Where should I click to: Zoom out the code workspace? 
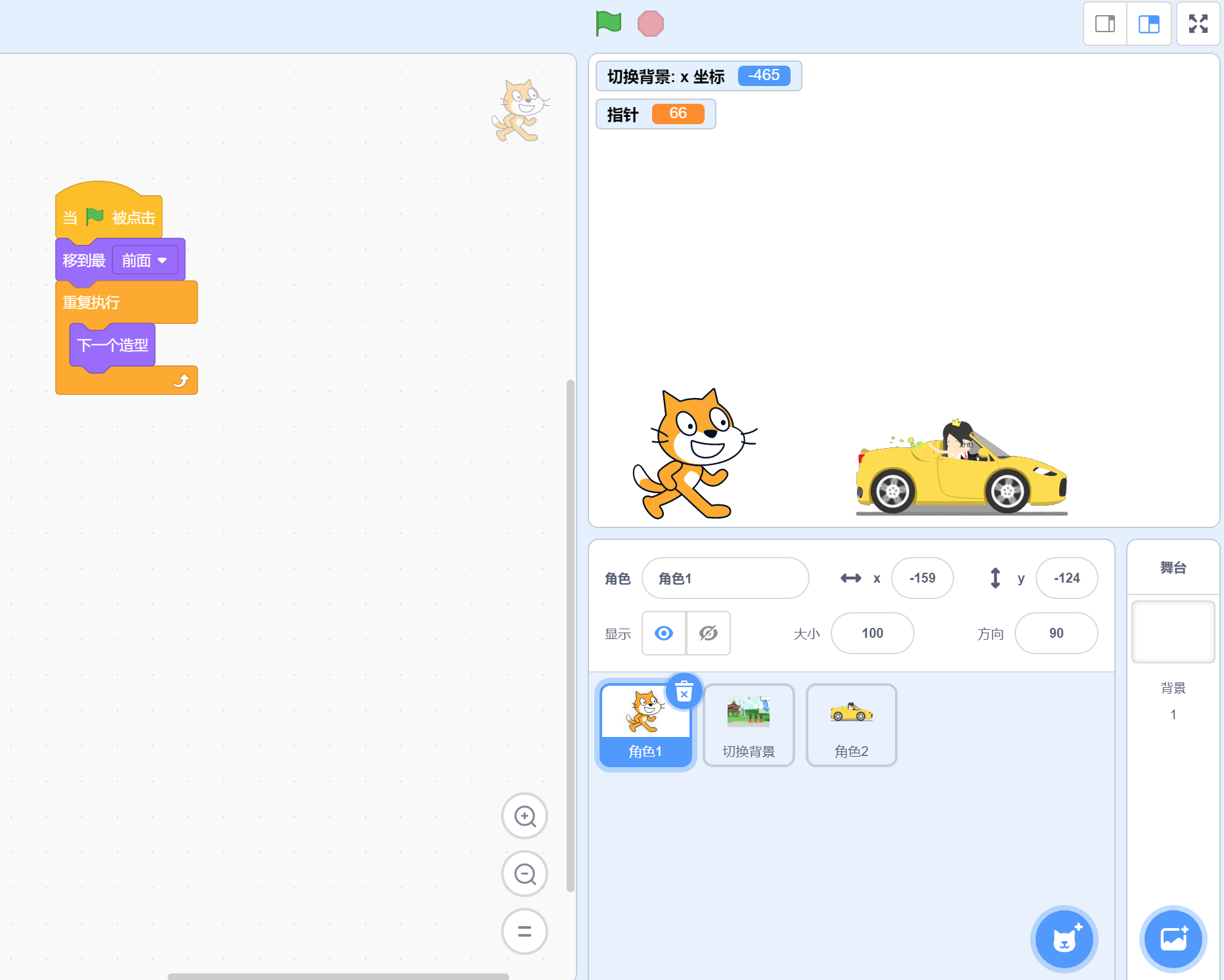(x=525, y=874)
